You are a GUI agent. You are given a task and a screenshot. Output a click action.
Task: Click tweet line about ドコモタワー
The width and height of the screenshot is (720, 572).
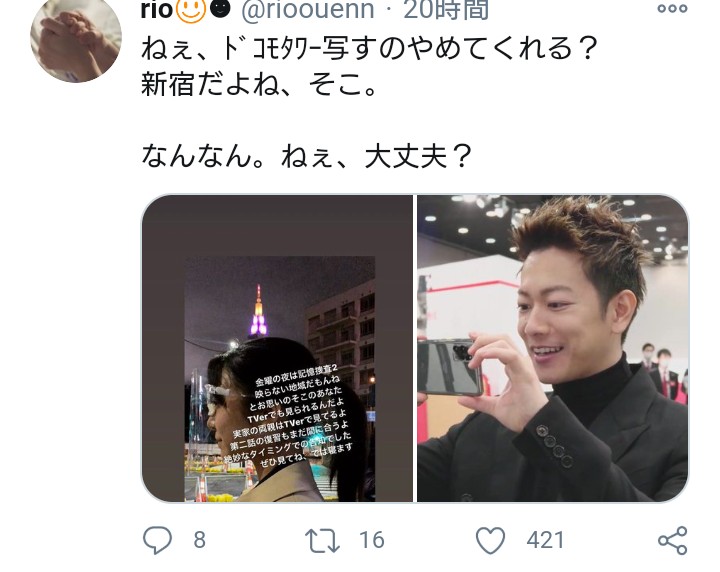[370, 49]
